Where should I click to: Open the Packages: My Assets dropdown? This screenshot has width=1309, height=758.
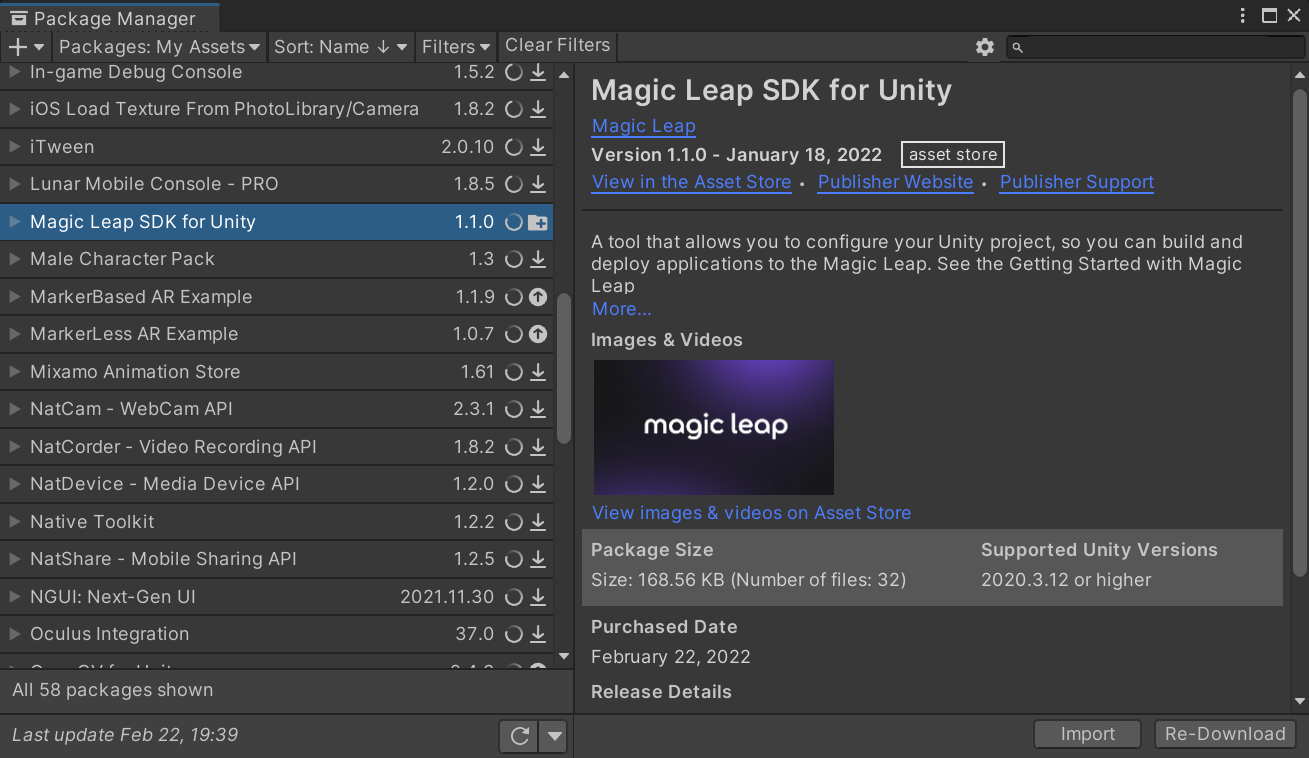coord(159,47)
